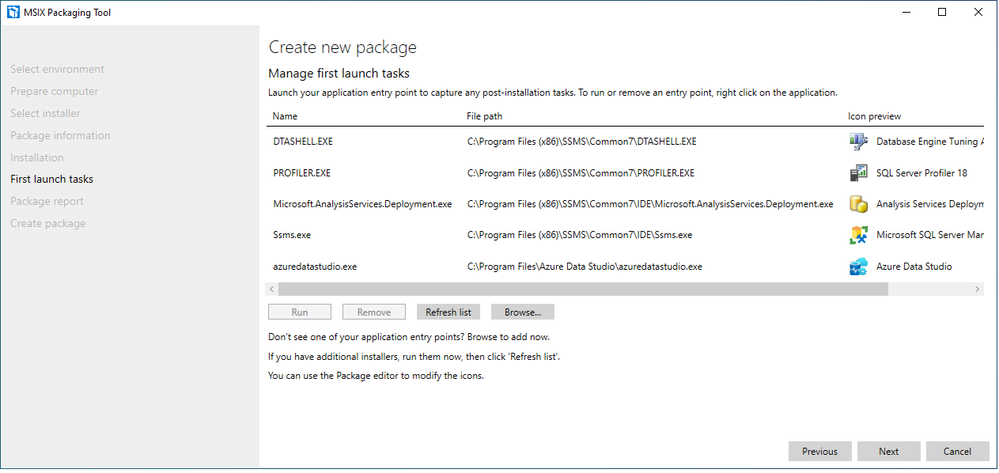Click the MSIX Packaging Tool title bar icon
Viewport: 999px width, 473px height.
[x=13, y=12]
